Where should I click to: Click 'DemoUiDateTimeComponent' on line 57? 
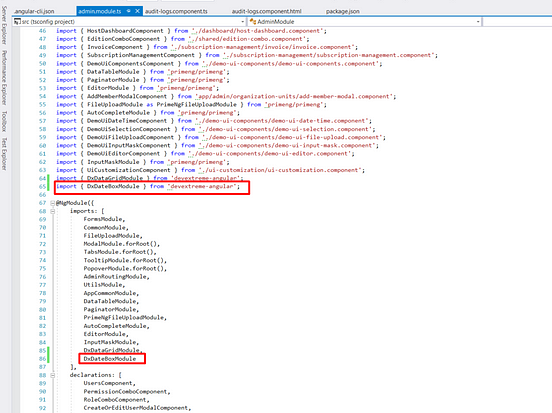[127, 121]
